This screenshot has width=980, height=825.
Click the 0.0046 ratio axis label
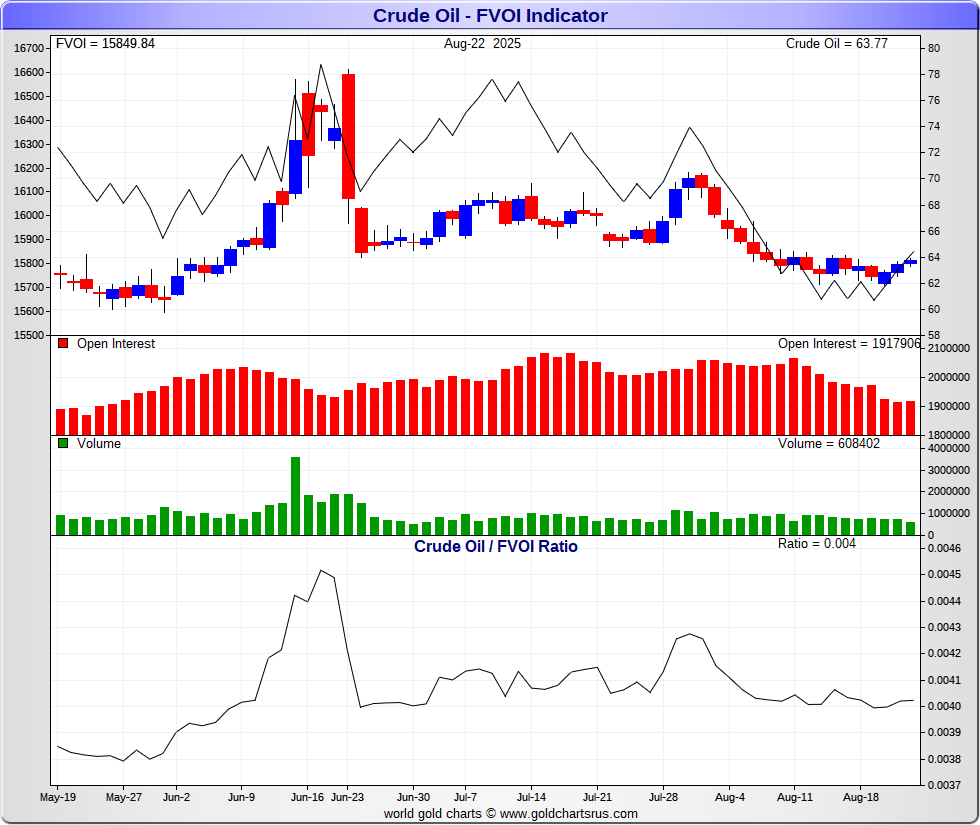[944, 549]
